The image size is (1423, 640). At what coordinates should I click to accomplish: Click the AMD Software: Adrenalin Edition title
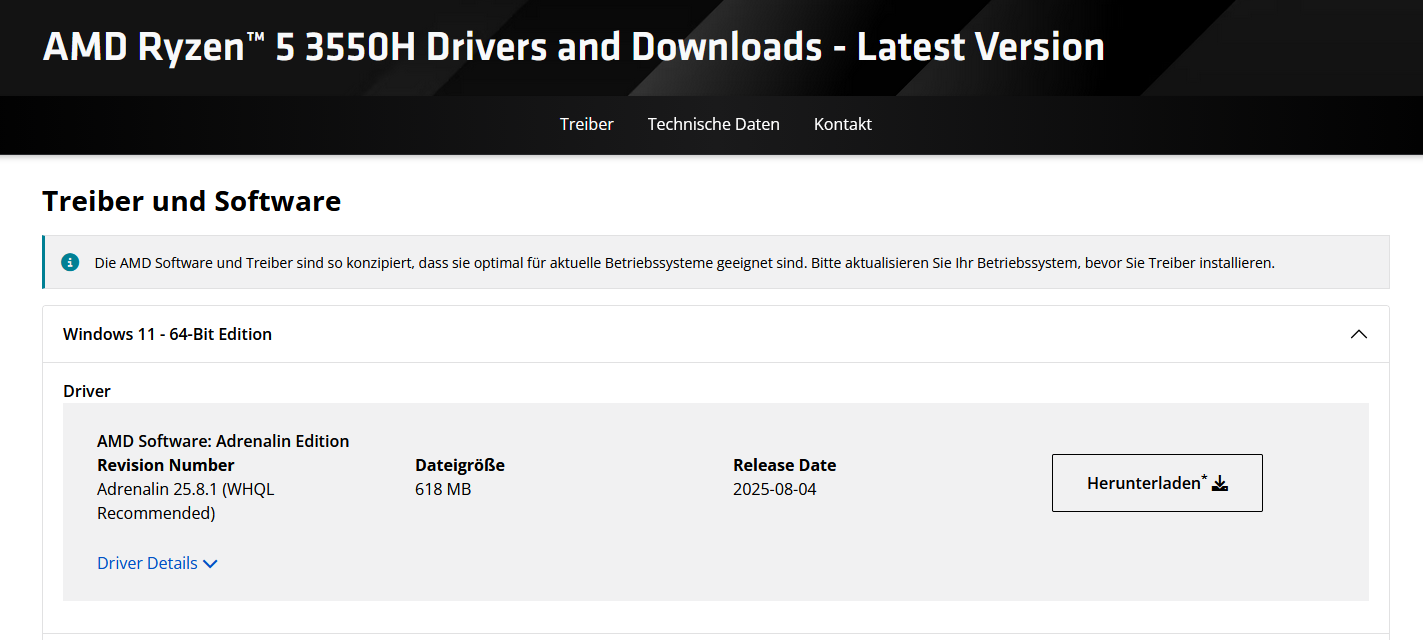coord(223,441)
